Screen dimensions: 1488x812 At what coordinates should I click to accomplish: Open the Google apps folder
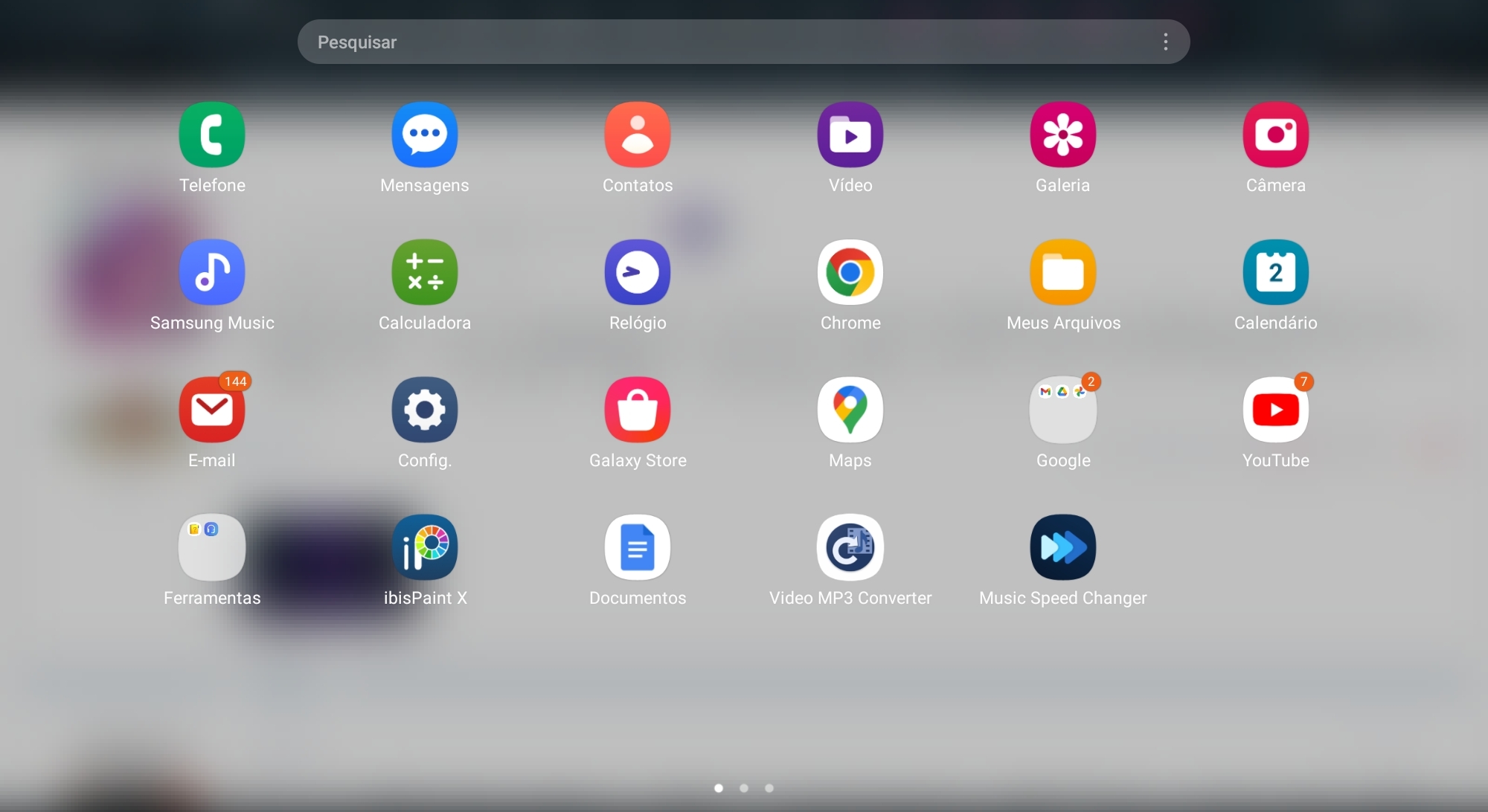1063,410
